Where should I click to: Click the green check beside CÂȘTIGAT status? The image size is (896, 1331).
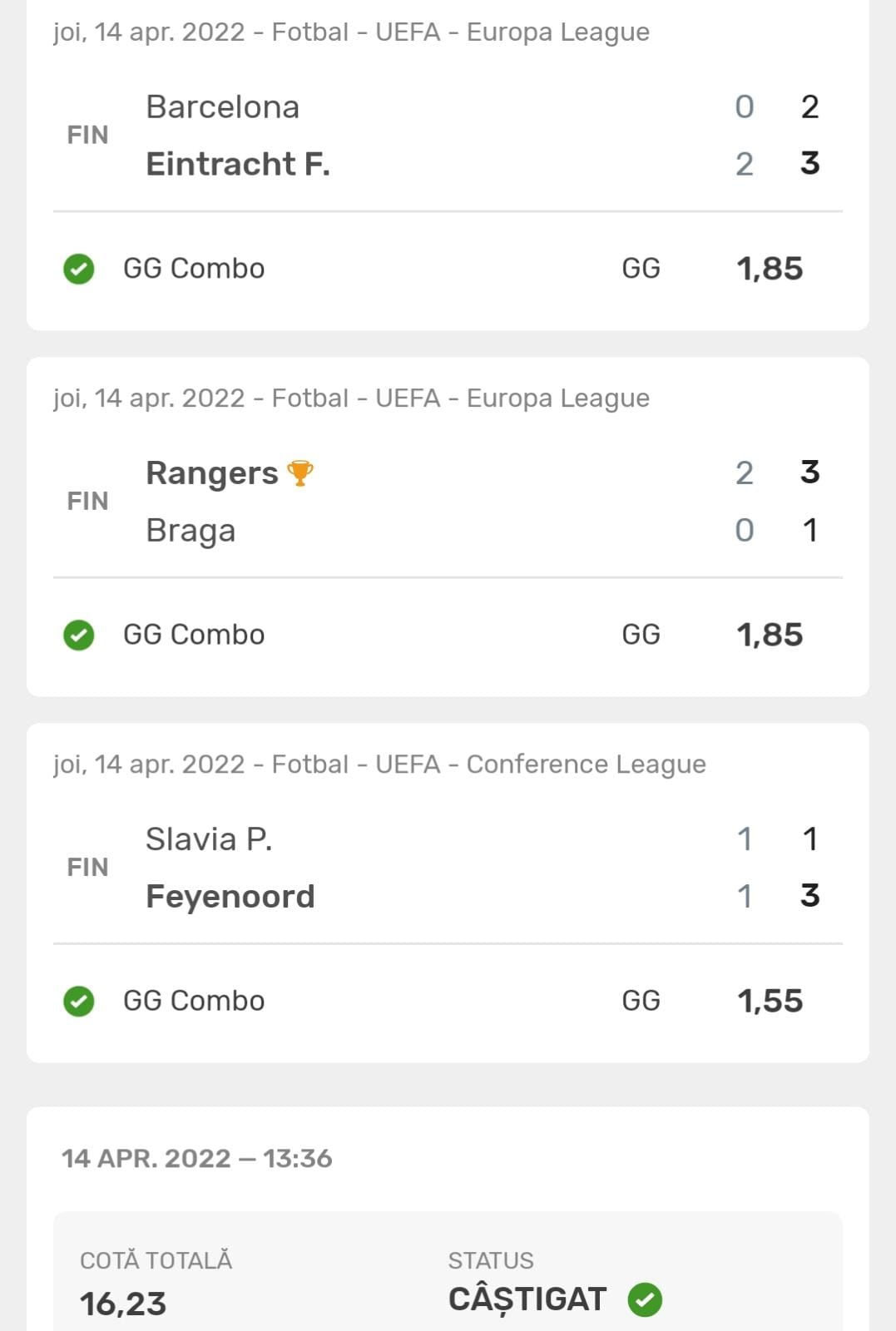[x=645, y=1299]
